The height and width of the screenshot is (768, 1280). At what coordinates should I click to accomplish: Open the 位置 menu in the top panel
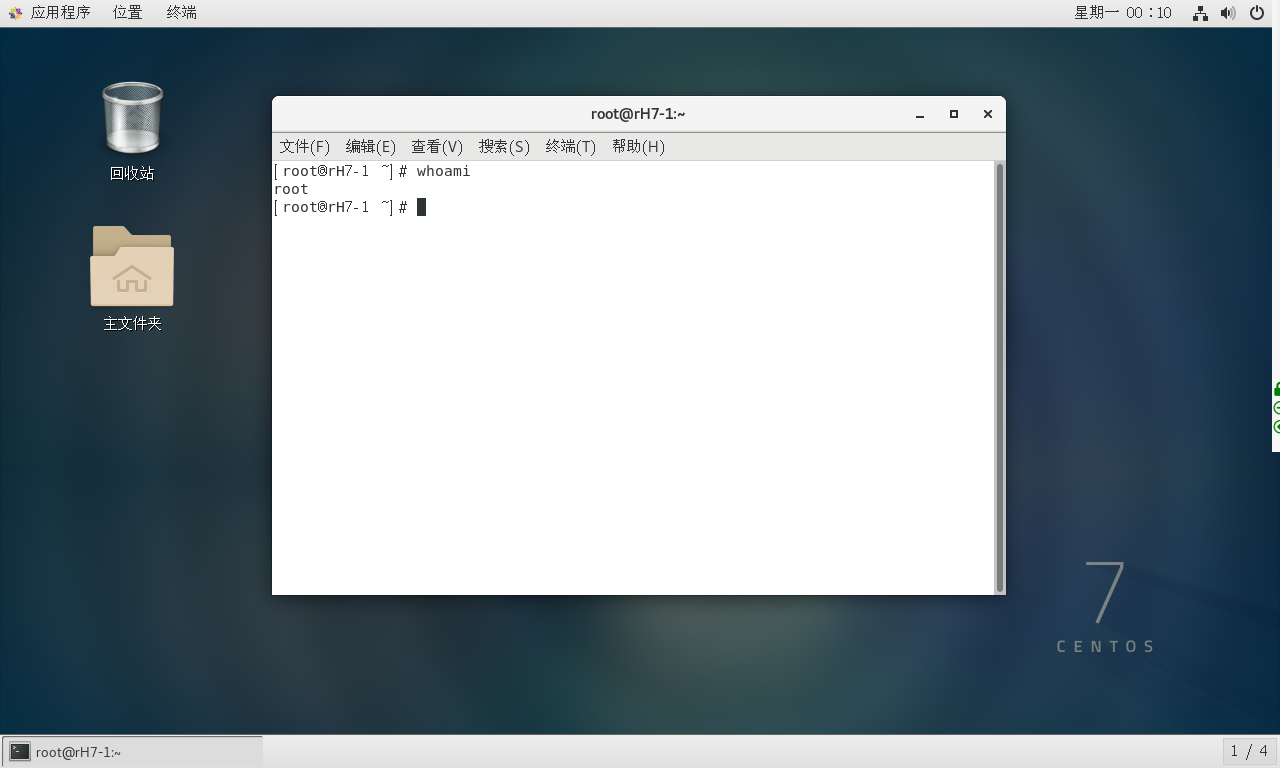pos(126,12)
